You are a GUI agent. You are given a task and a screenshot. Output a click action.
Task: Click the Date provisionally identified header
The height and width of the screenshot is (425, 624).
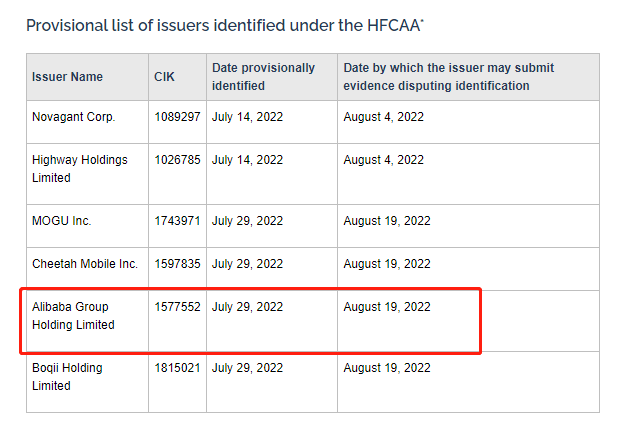[263, 76]
